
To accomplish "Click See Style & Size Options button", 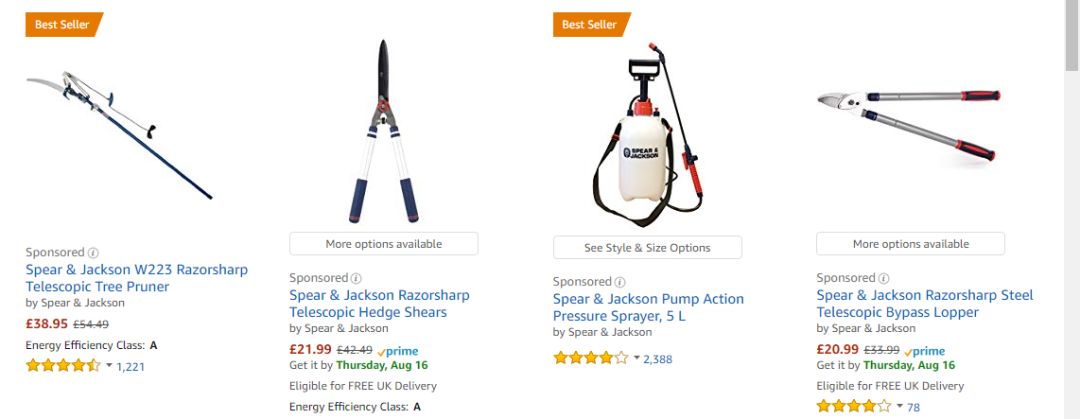I will point(647,248).
